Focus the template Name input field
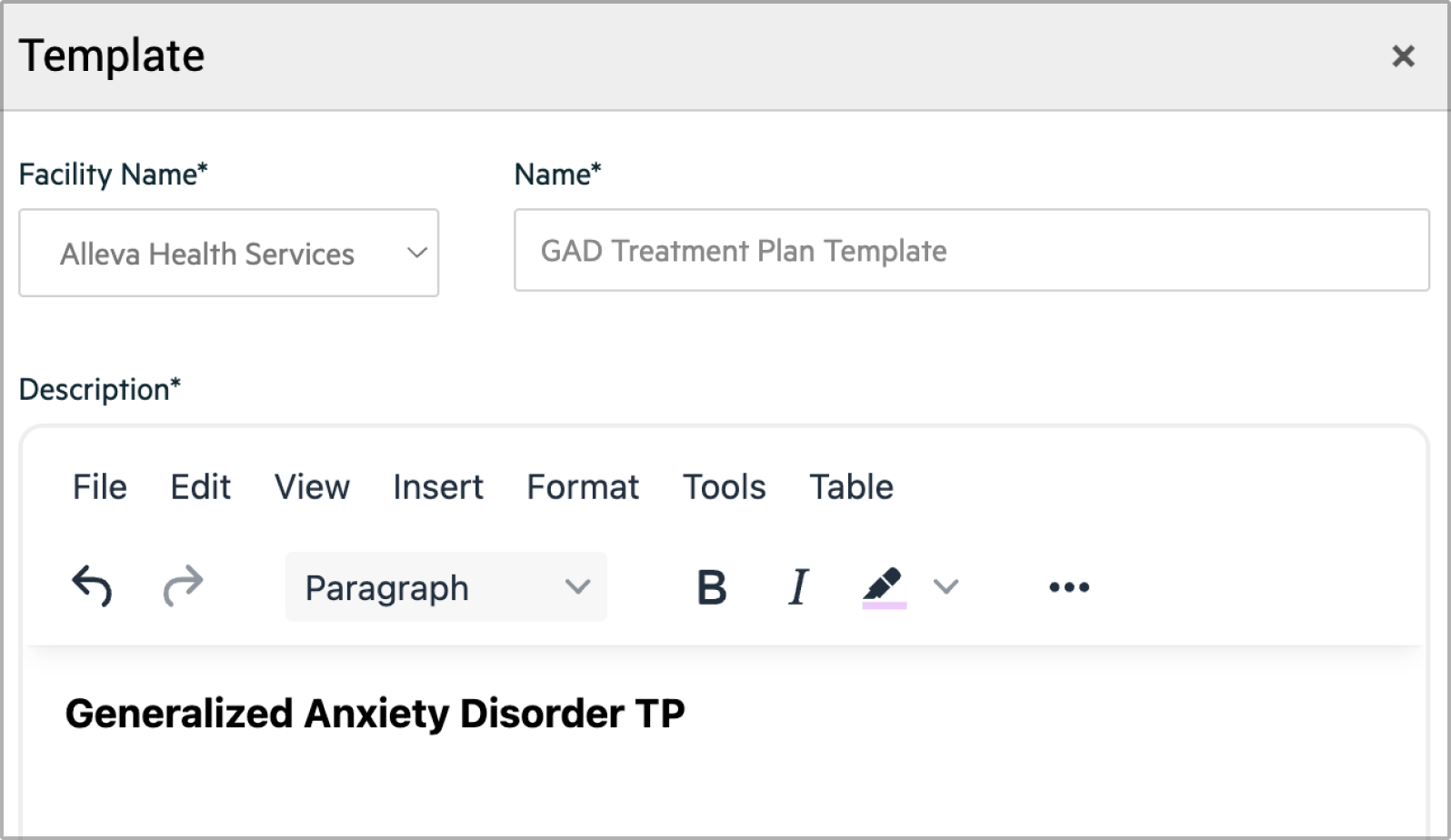 (971, 251)
